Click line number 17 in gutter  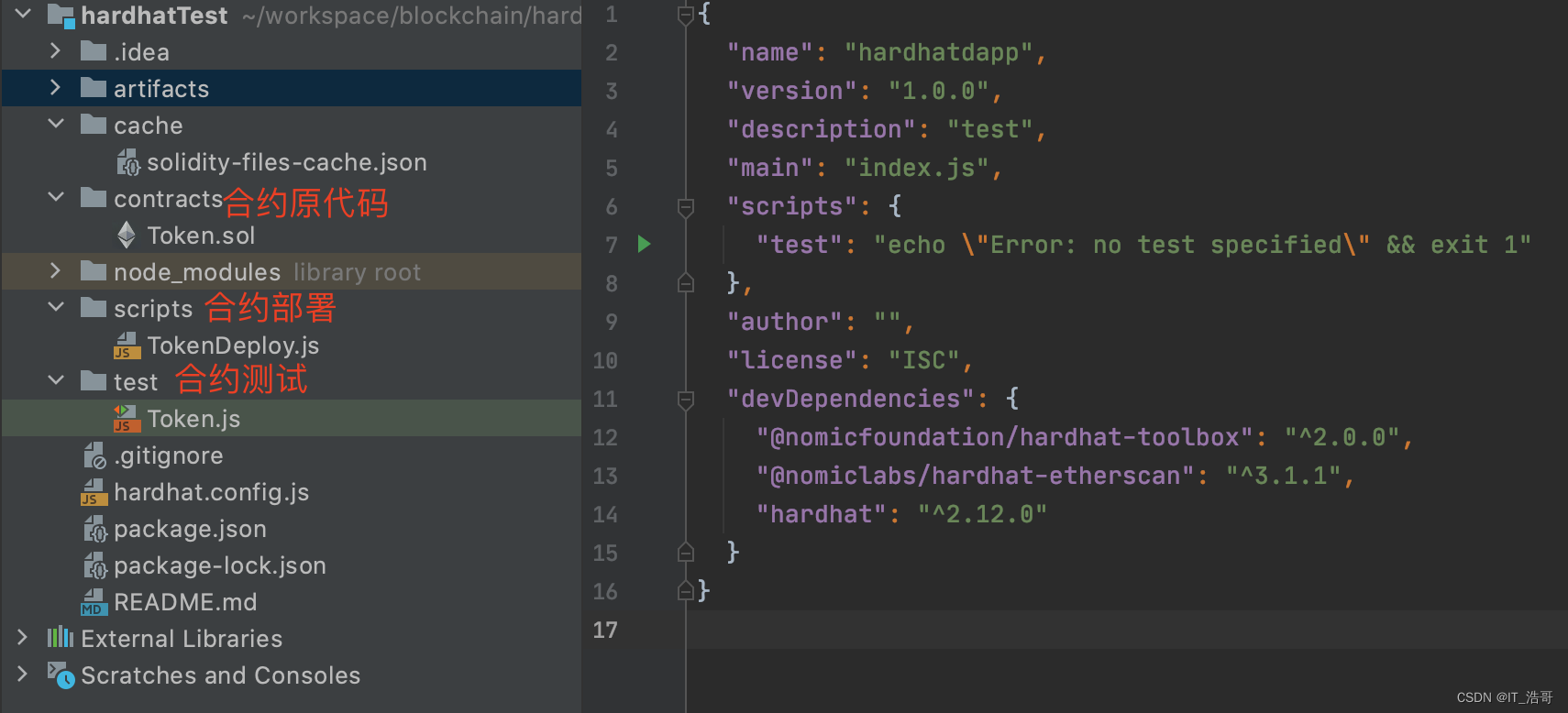605,630
